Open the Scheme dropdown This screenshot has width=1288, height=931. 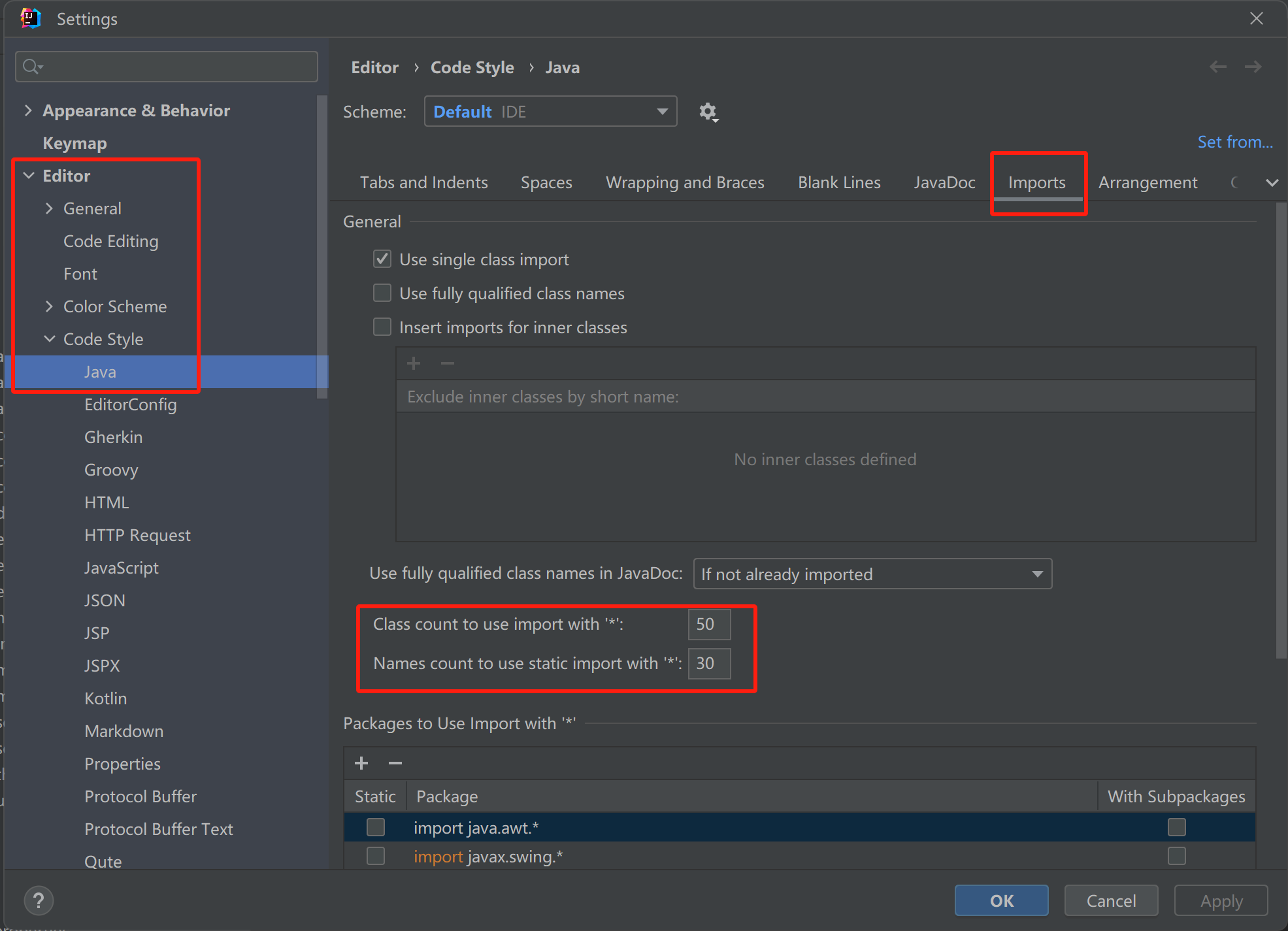coord(550,112)
